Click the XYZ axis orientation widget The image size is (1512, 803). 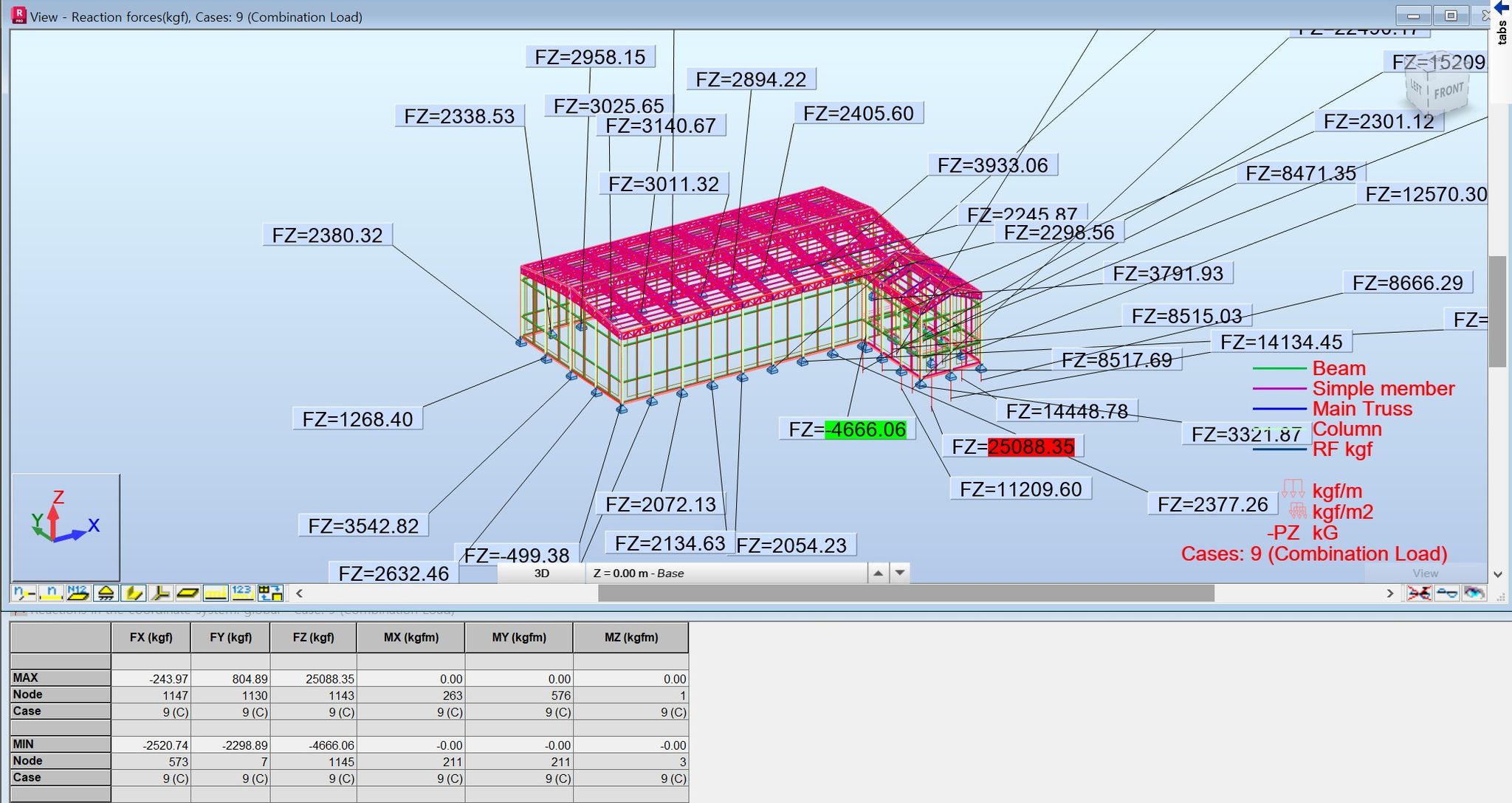(x=66, y=527)
